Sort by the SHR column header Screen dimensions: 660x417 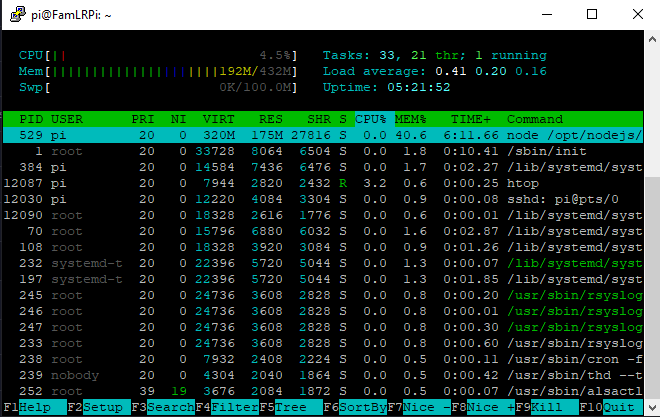coord(319,120)
